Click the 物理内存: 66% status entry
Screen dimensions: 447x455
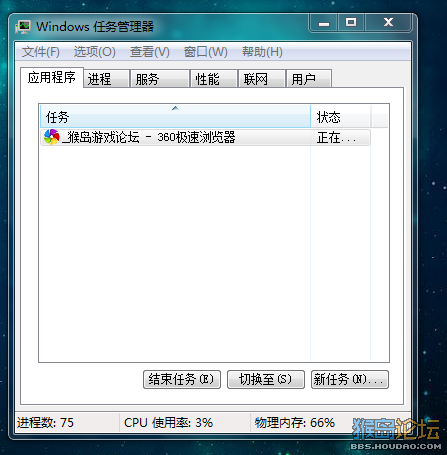[x=295, y=423]
